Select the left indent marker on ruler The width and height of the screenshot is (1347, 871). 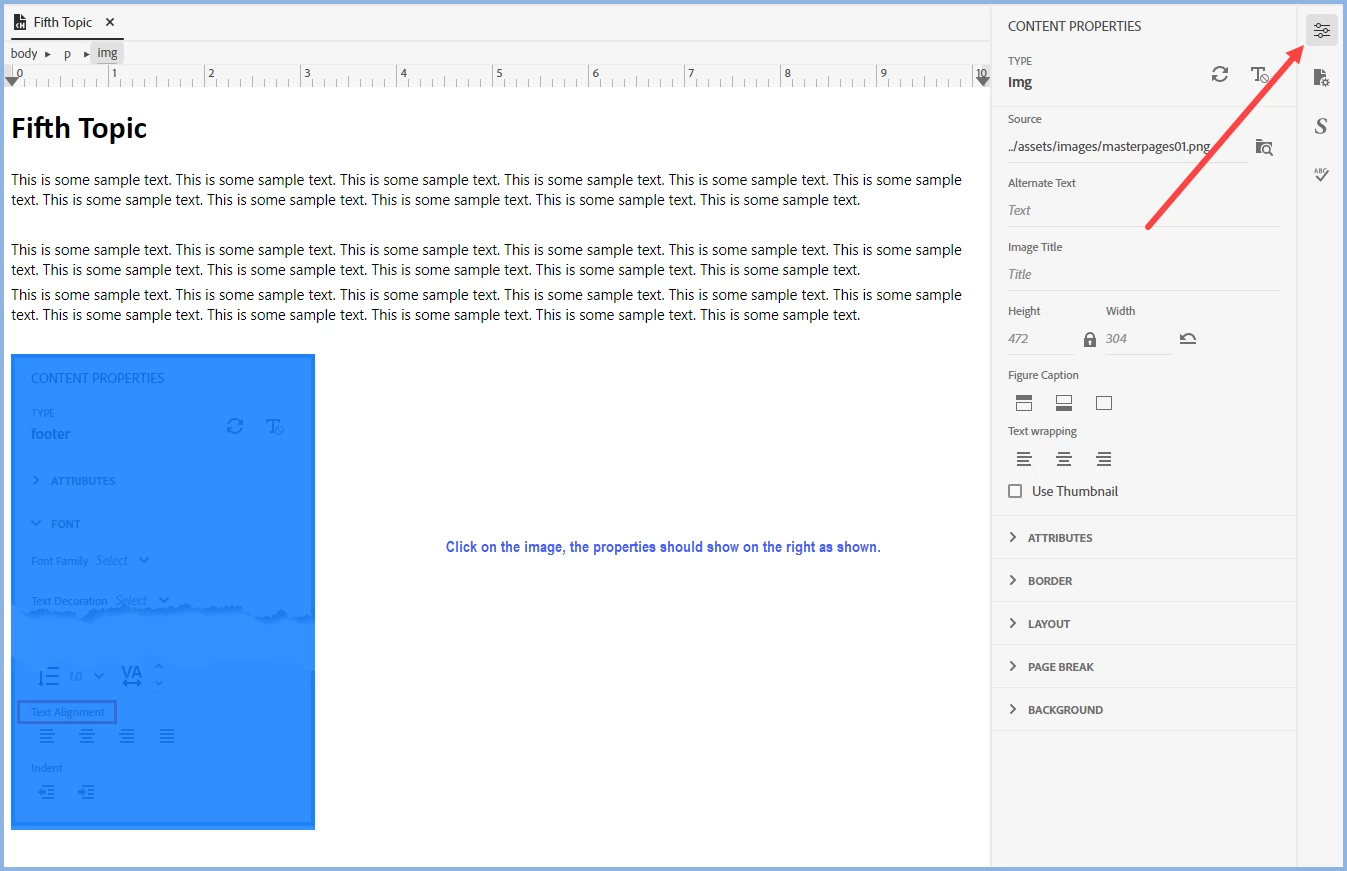13,80
